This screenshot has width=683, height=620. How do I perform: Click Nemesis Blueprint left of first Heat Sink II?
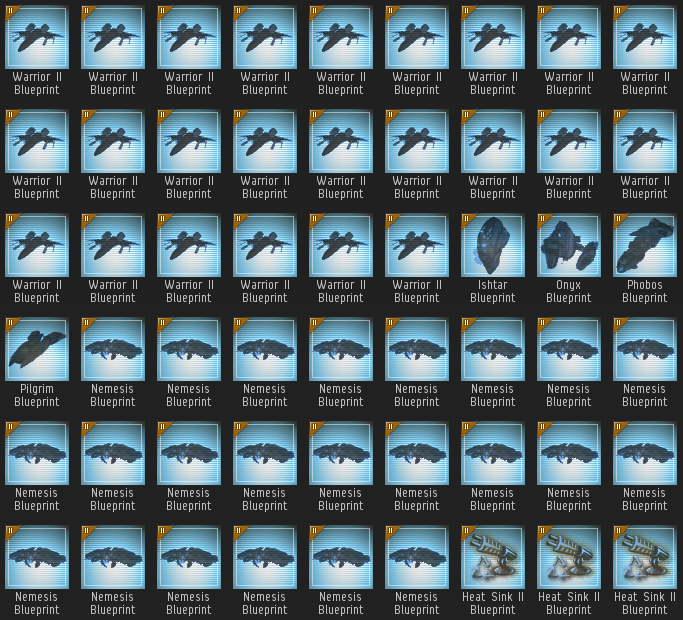click(416, 557)
